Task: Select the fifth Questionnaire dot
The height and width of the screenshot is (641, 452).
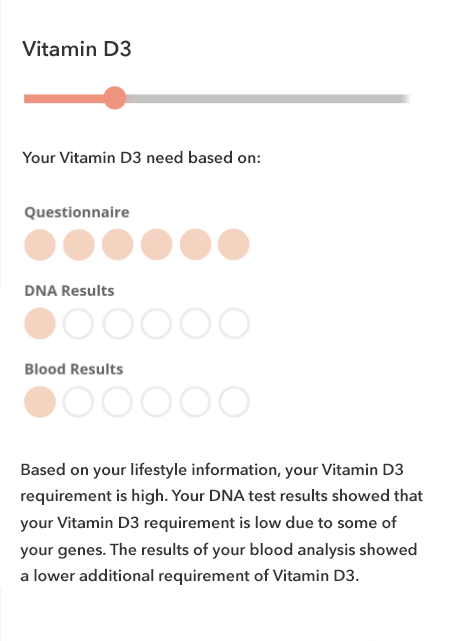Action: [195, 244]
